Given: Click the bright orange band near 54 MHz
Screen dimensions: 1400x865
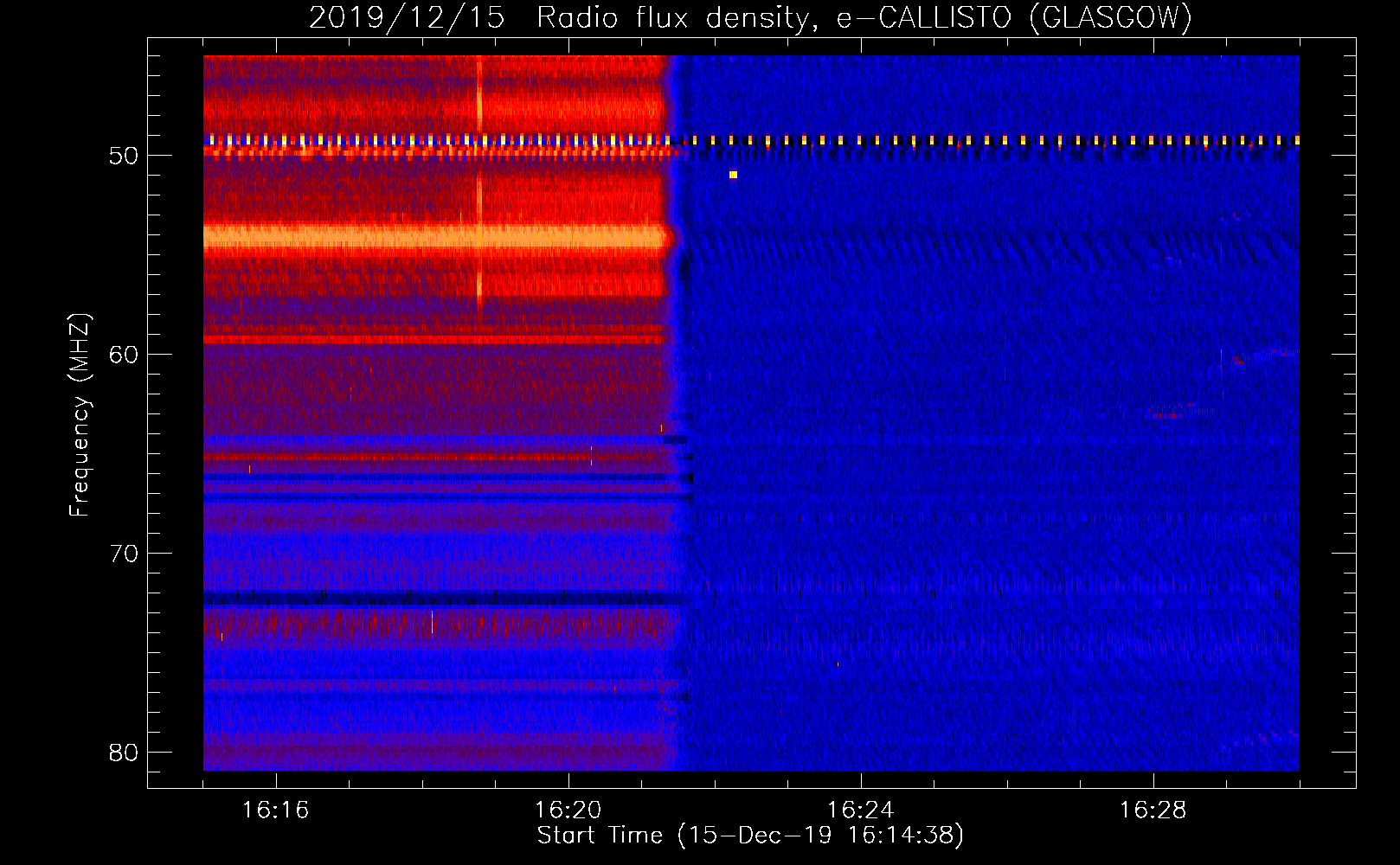Looking at the screenshot, I should pyautogui.click(x=433, y=237).
